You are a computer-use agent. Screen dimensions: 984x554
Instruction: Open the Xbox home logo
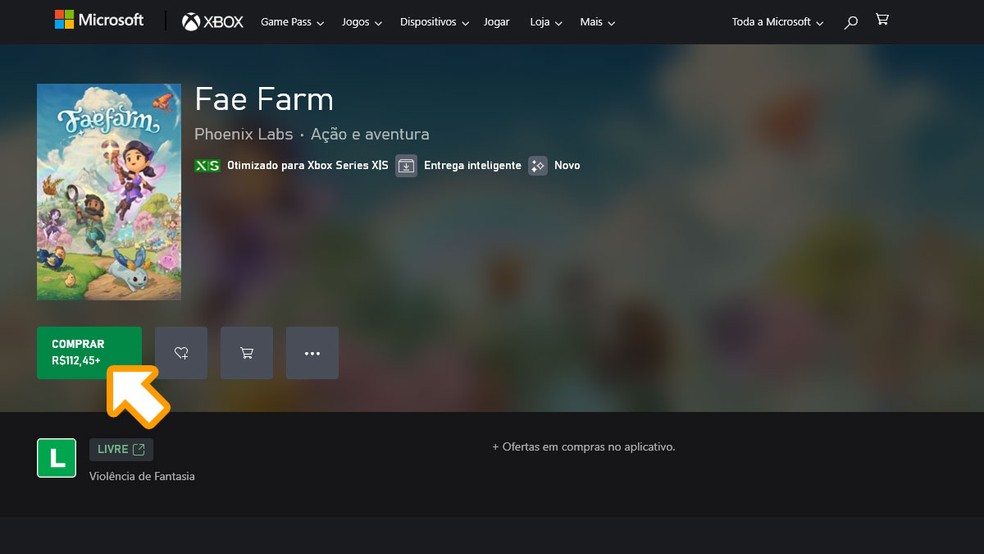[212, 22]
